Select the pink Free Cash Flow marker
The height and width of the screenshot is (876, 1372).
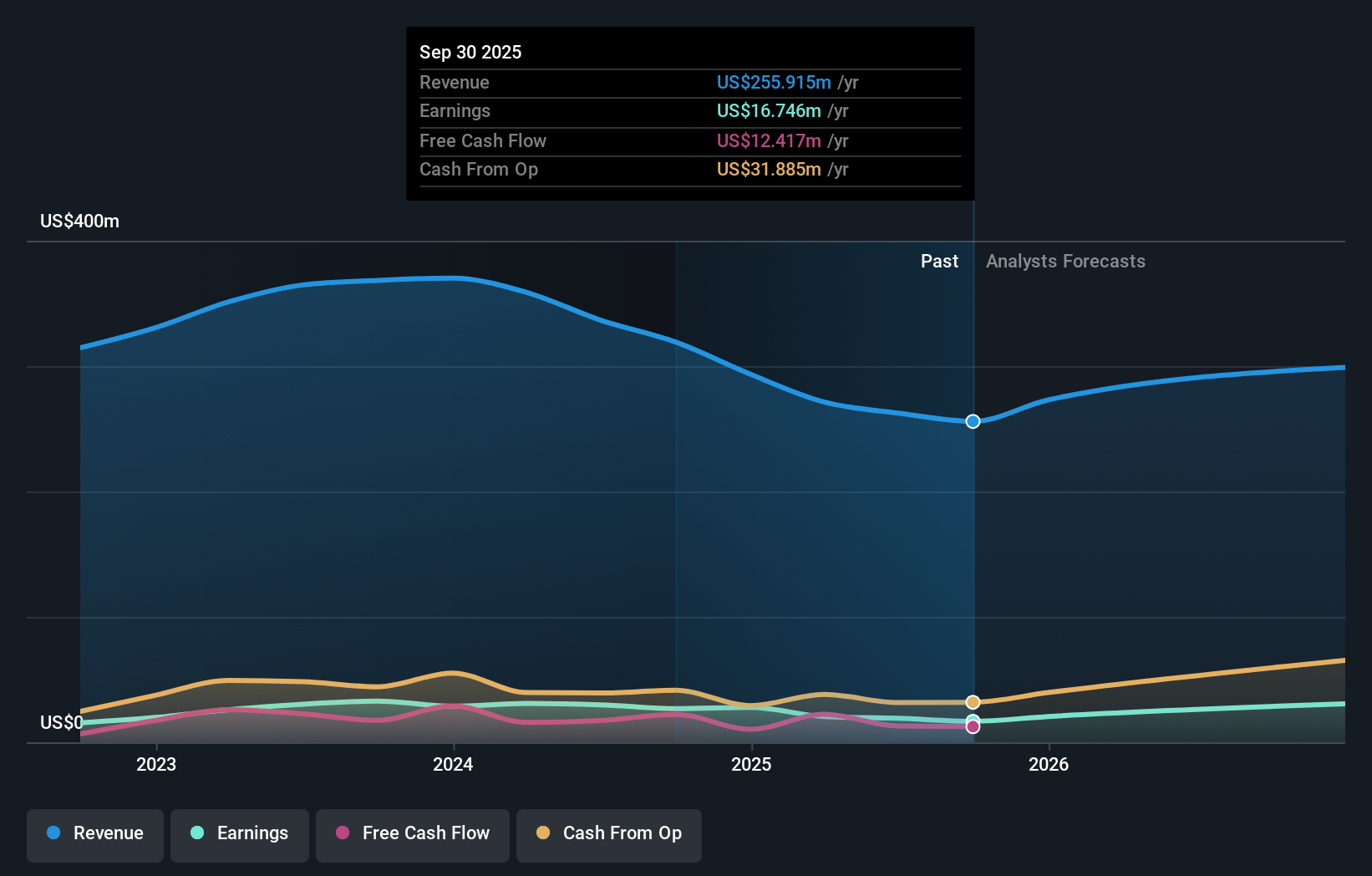point(972,726)
